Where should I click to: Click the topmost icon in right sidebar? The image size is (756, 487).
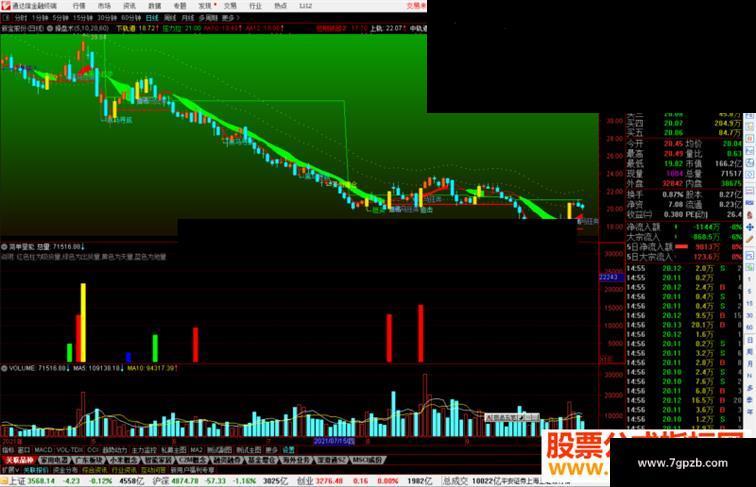click(750, 117)
